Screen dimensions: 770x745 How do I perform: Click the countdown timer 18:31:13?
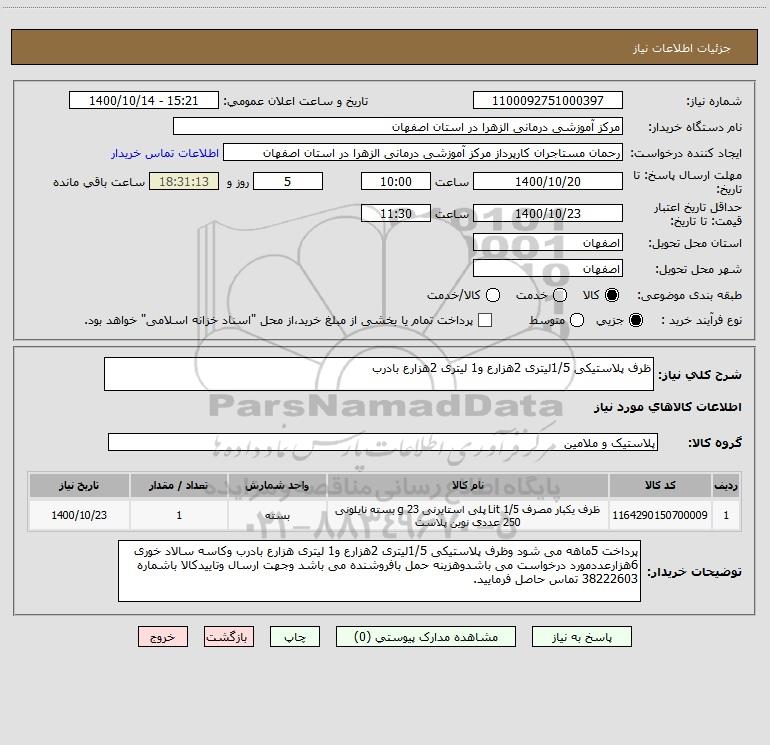click(184, 181)
